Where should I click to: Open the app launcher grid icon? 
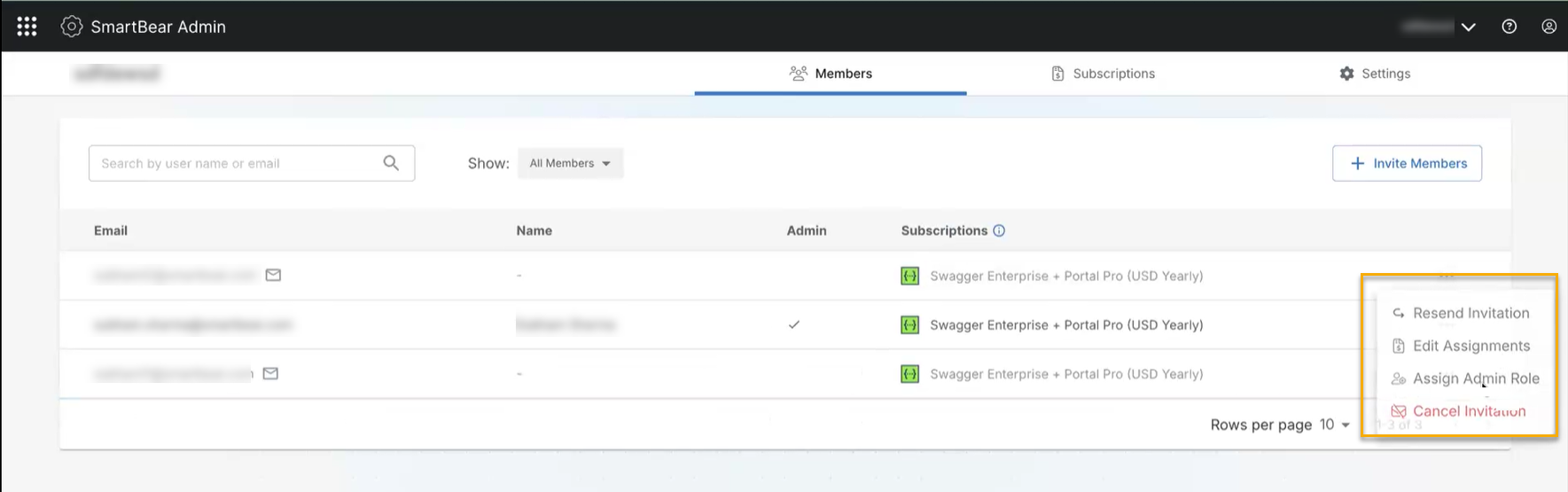pyautogui.click(x=27, y=27)
